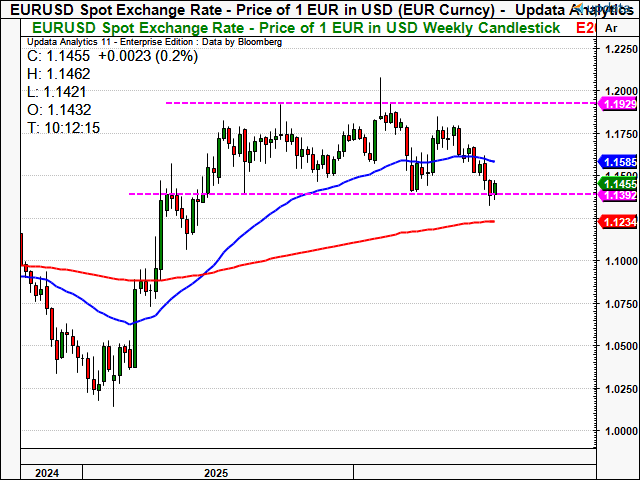Click the green 1.1455 last price tag
This screenshot has height=480, width=640.
[x=618, y=184]
